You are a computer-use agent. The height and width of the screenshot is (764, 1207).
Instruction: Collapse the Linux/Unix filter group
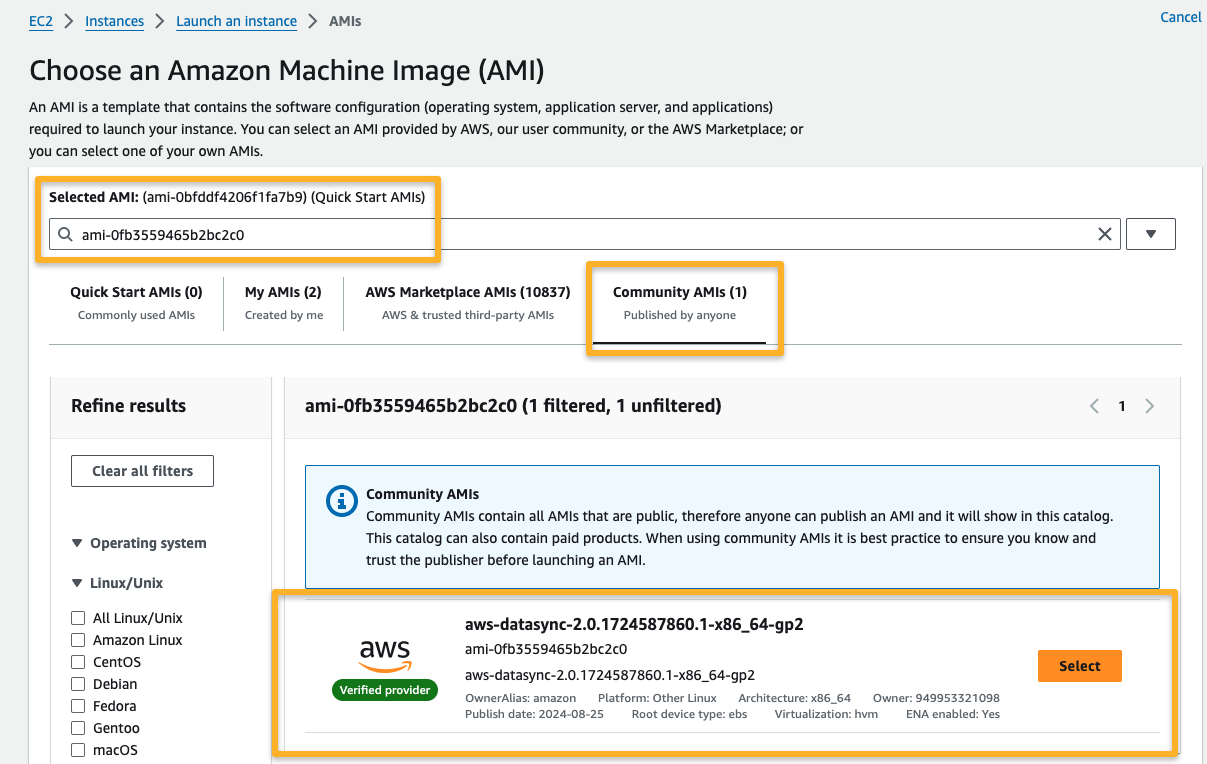[x=77, y=583]
